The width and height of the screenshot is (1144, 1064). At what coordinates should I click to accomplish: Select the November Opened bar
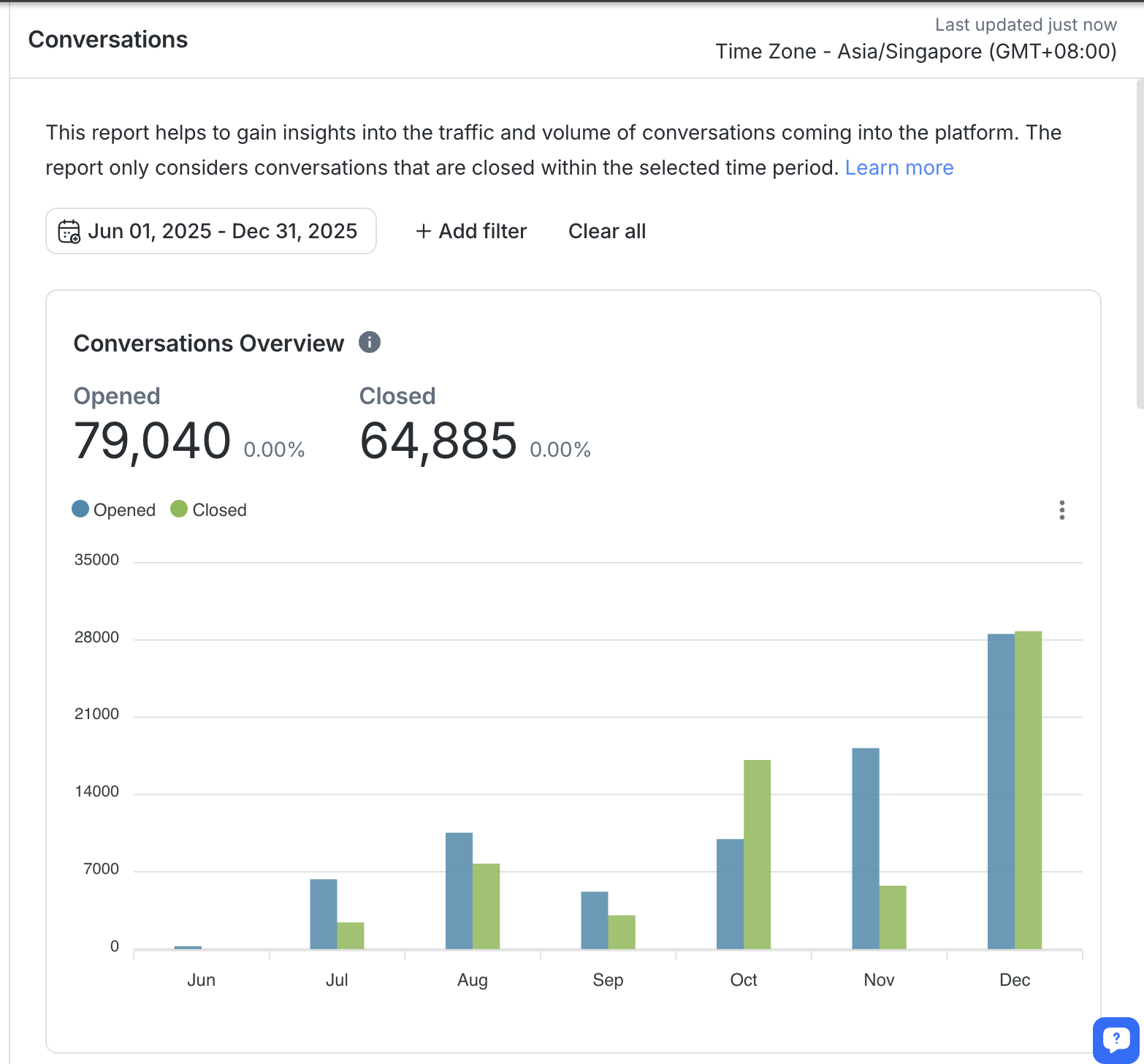tap(865, 848)
